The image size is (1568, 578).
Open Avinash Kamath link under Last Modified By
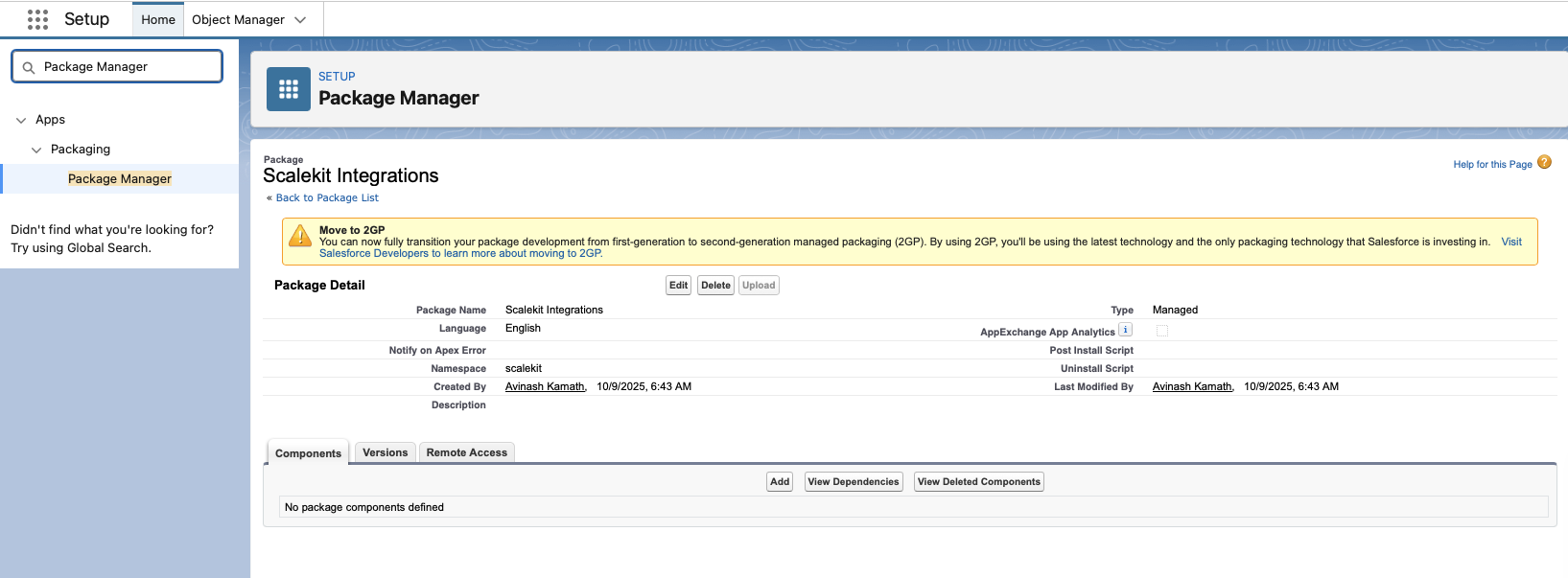point(1193,386)
